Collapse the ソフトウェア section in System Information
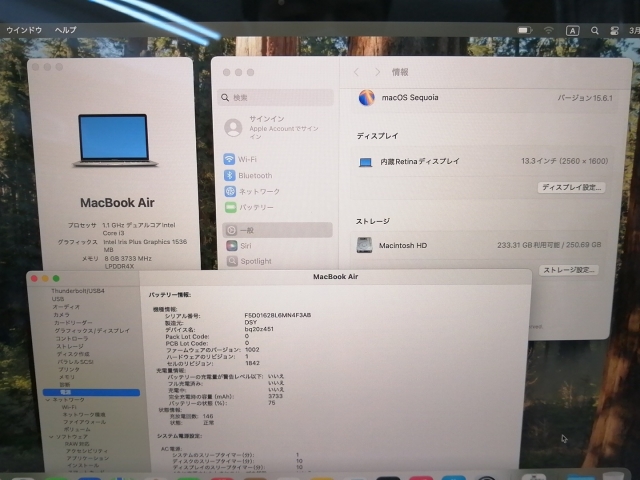The width and height of the screenshot is (640, 480). [51, 436]
